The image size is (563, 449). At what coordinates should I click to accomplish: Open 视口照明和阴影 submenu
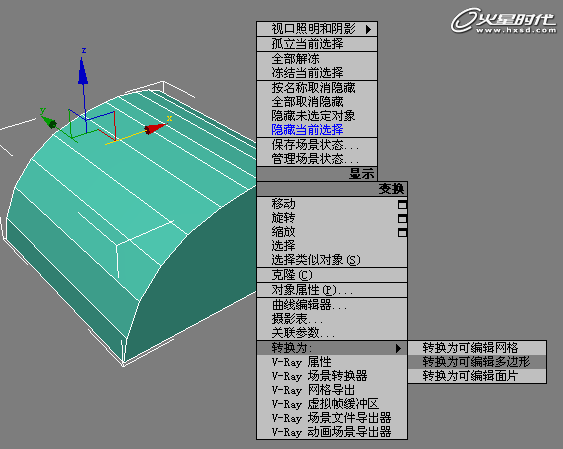[x=317, y=29]
